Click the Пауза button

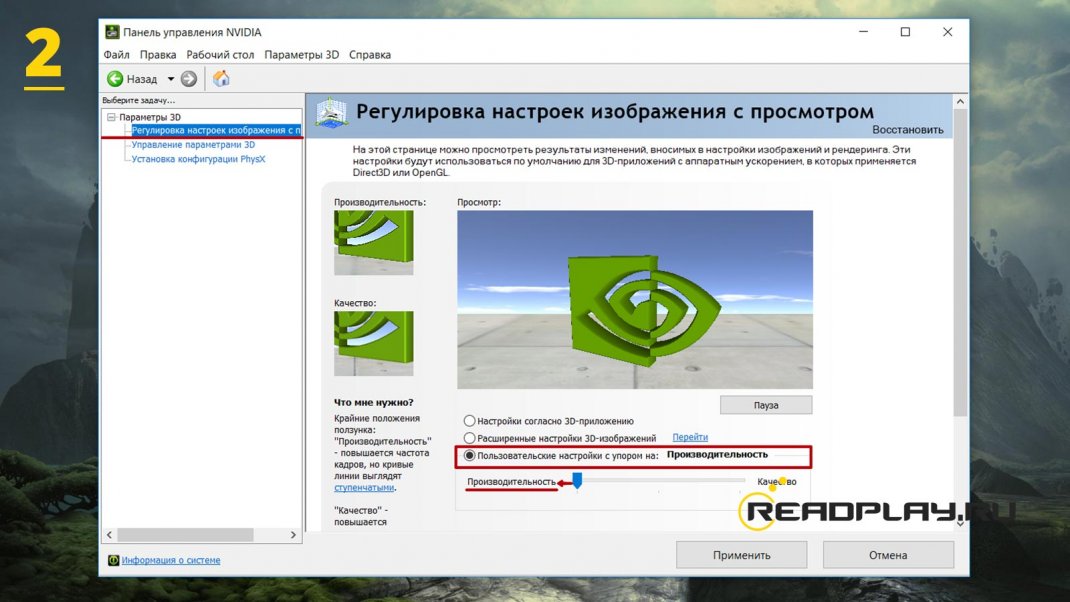click(766, 405)
